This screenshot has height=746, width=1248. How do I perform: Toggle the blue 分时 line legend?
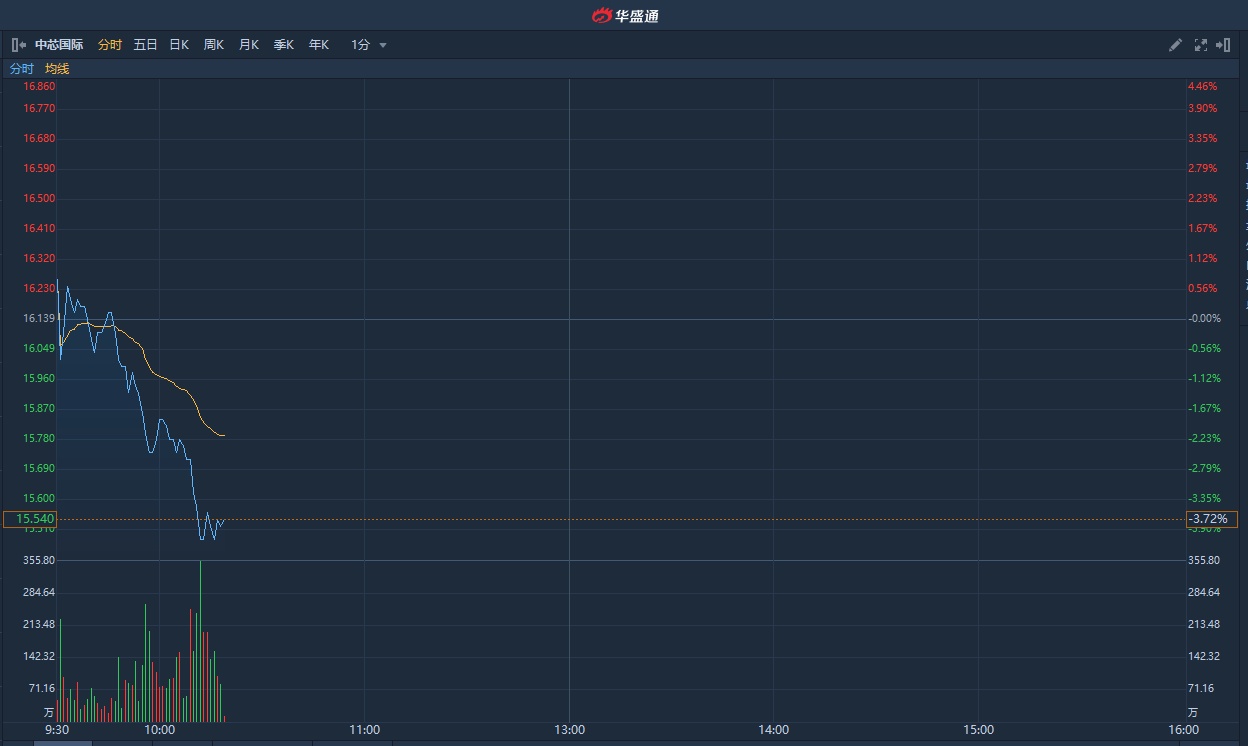pyautogui.click(x=22, y=69)
